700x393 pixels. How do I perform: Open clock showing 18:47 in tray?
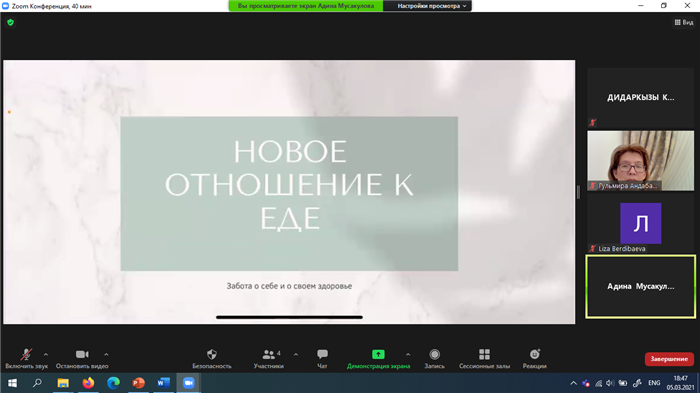pyautogui.click(x=680, y=383)
